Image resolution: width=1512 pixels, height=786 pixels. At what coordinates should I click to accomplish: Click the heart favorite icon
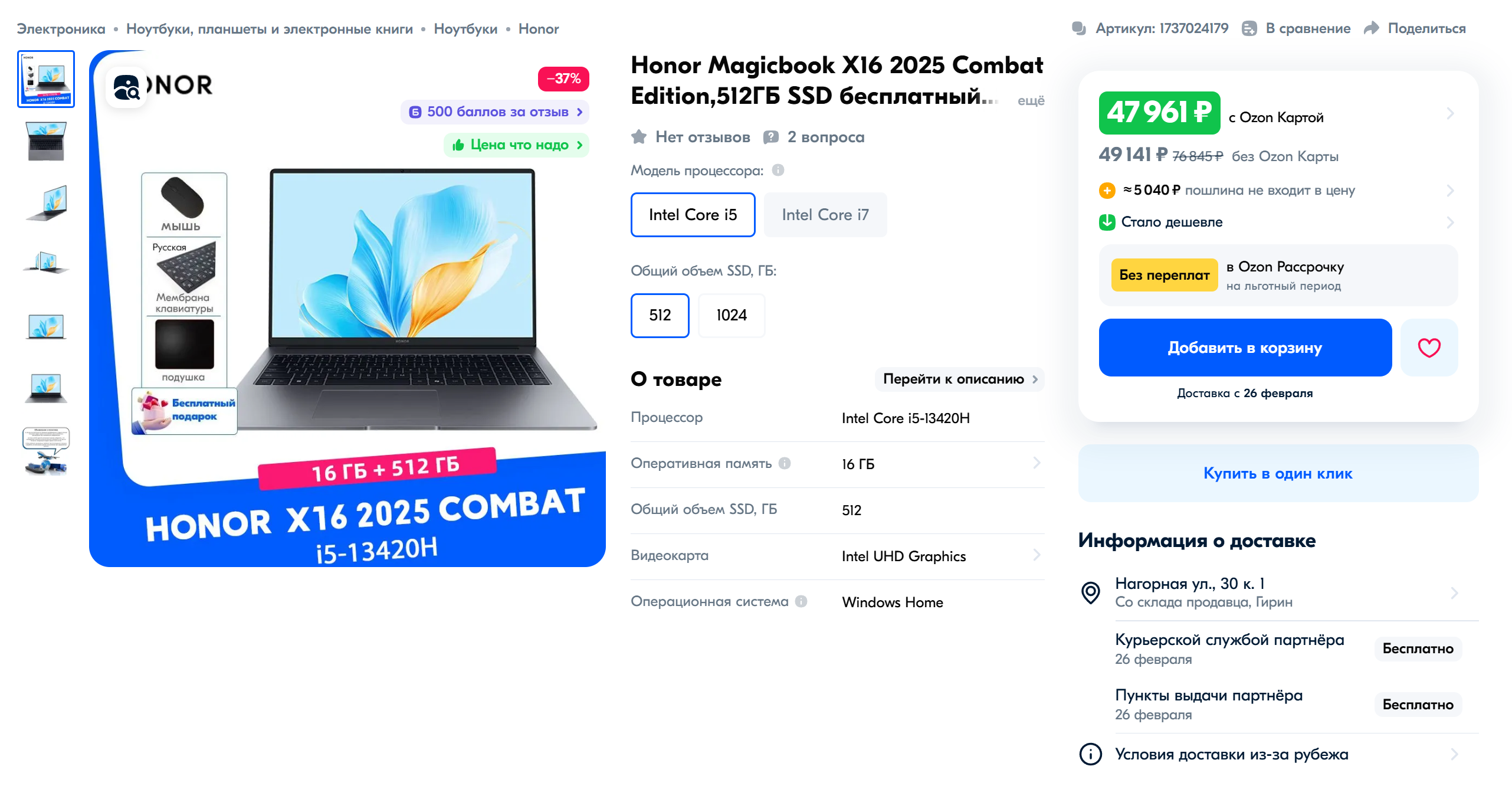click(x=1428, y=348)
